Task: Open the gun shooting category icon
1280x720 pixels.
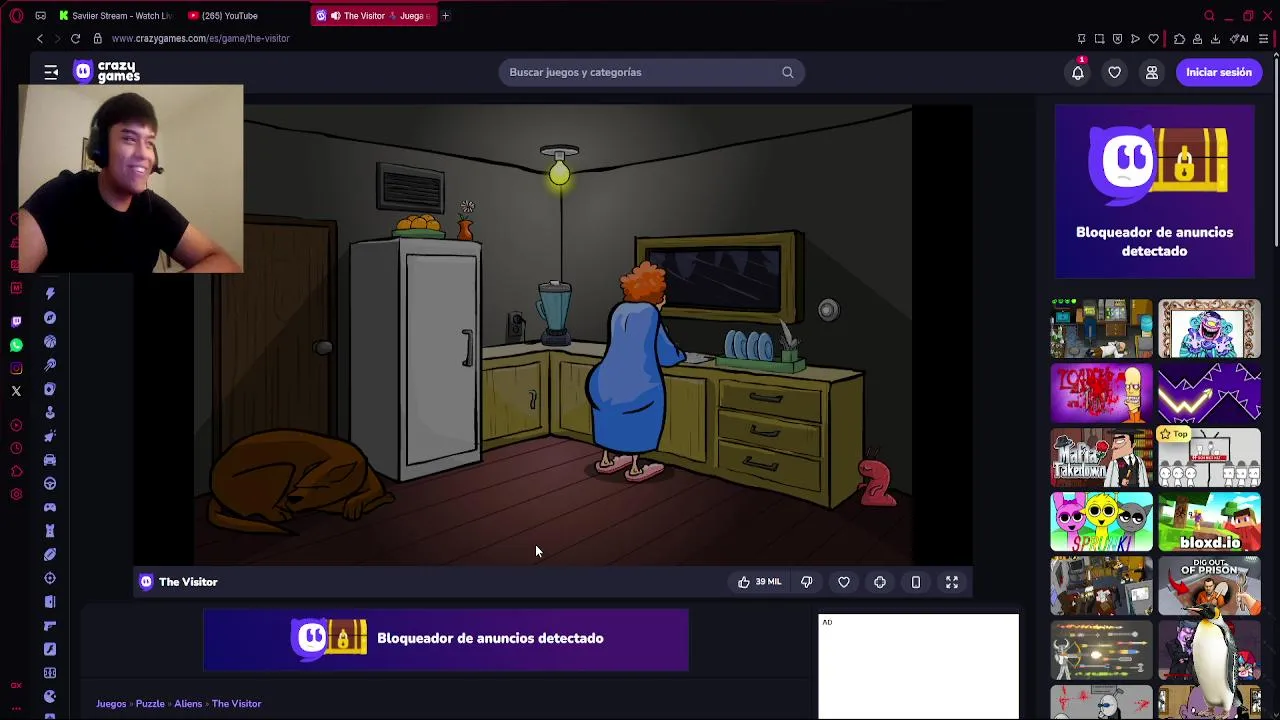Action: [x=50, y=626]
